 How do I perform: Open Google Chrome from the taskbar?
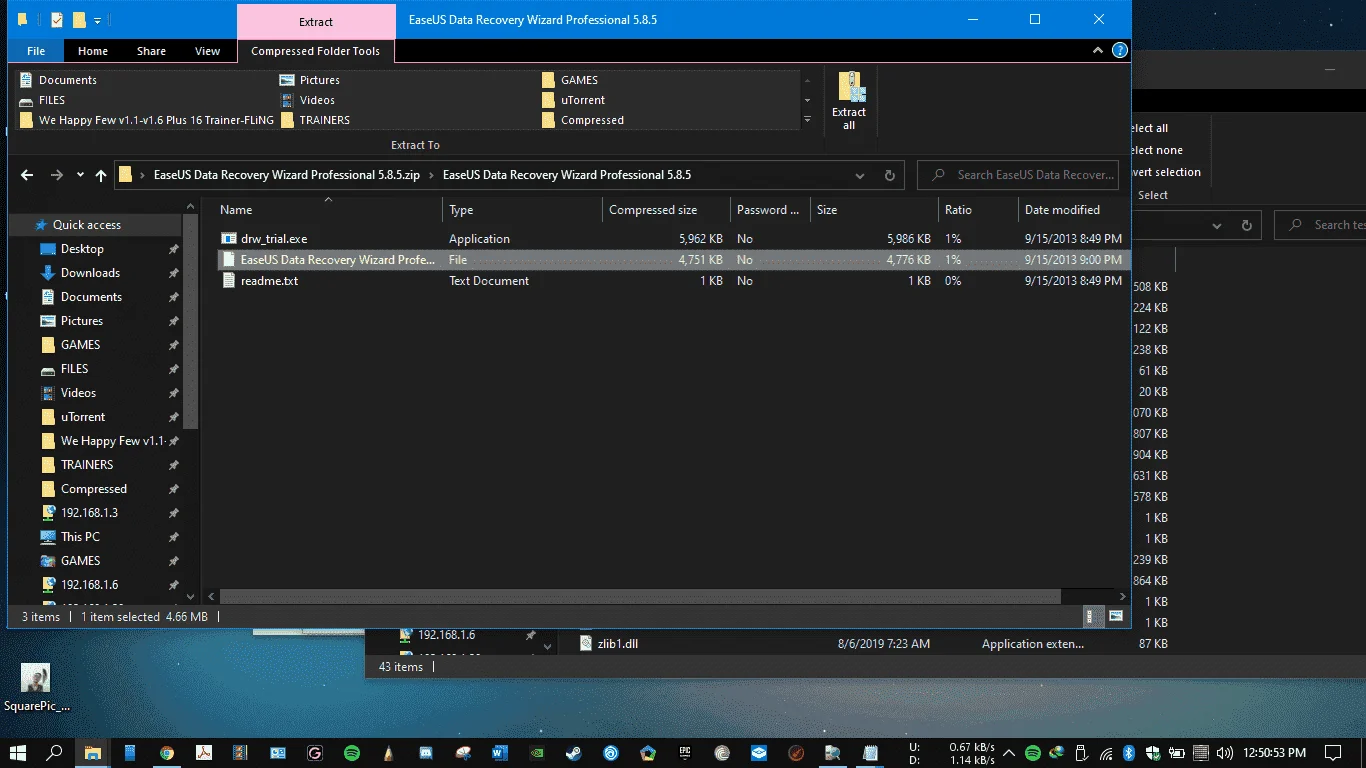pyautogui.click(x=166, y=752)
